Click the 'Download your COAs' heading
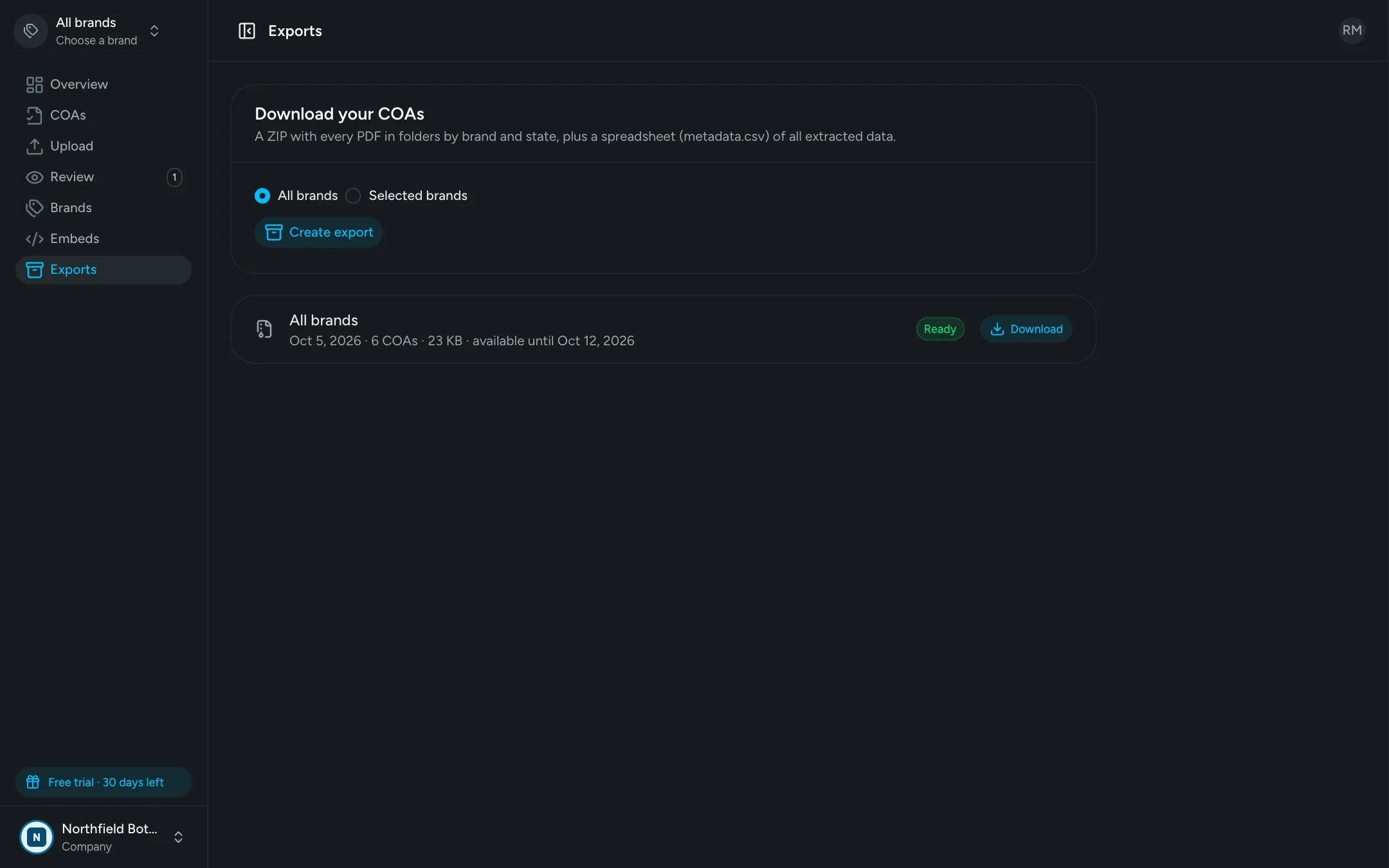 (x=340, y=114)
